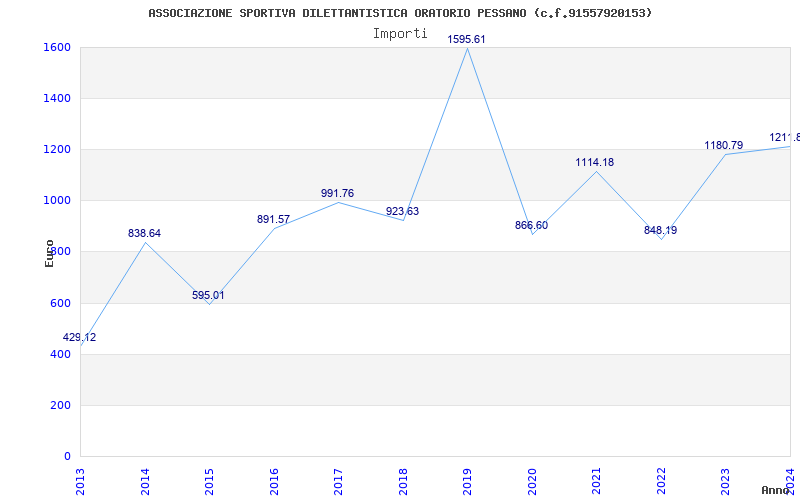Select the 2018 x-axis year label
This screenshot has width=800, height=500.
coord(403,481)
